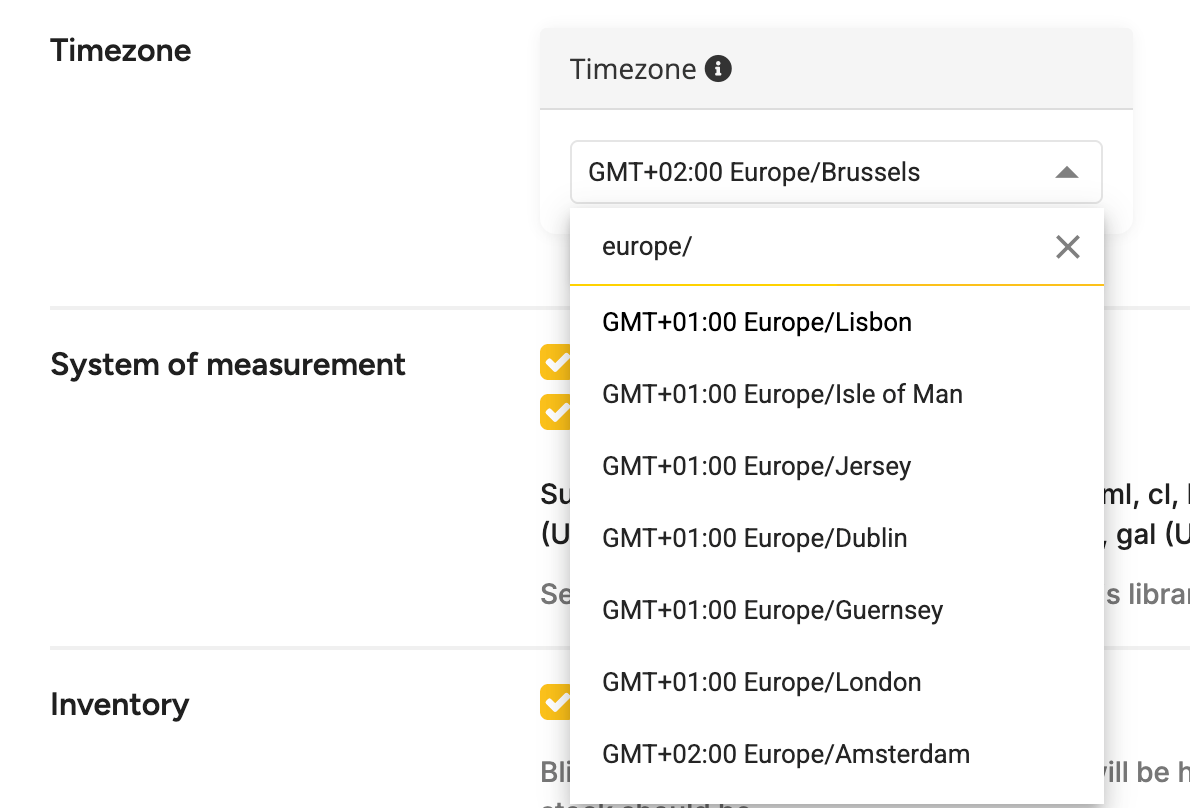Image resolution: width=1190 pixels, height=808 pixels.
Task: Choose GMT+01:00 Europe/Dublin timezone
Action: tap(836, 538)
